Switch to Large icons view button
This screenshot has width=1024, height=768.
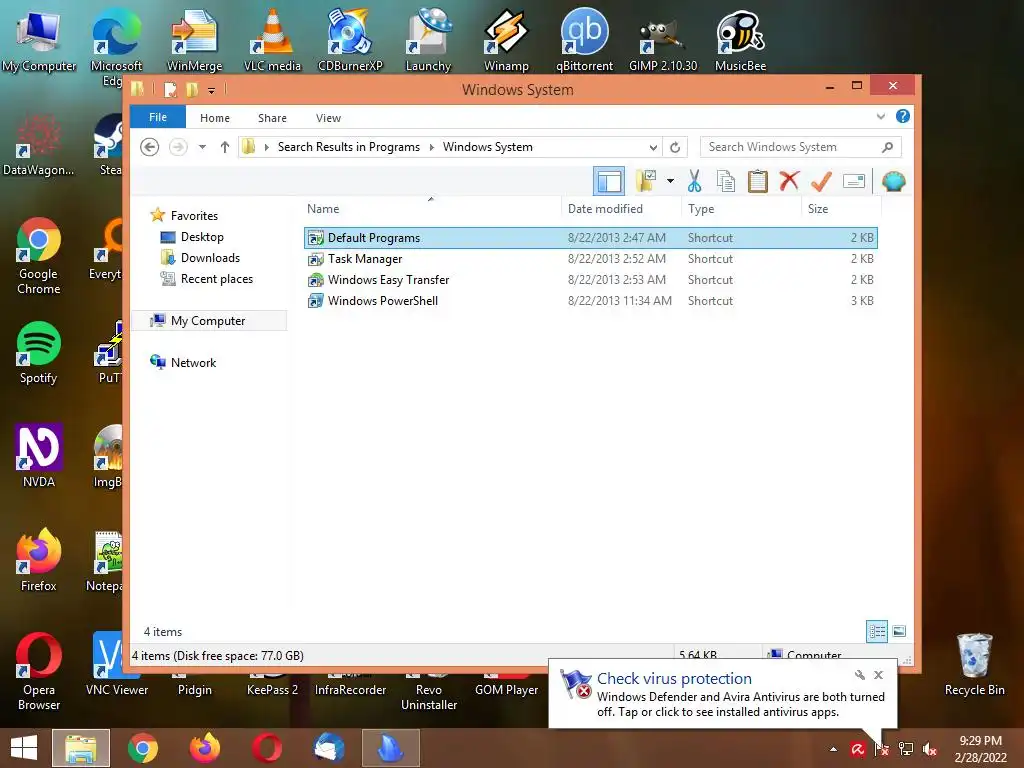pyautogui.click(x=899, y=631)
